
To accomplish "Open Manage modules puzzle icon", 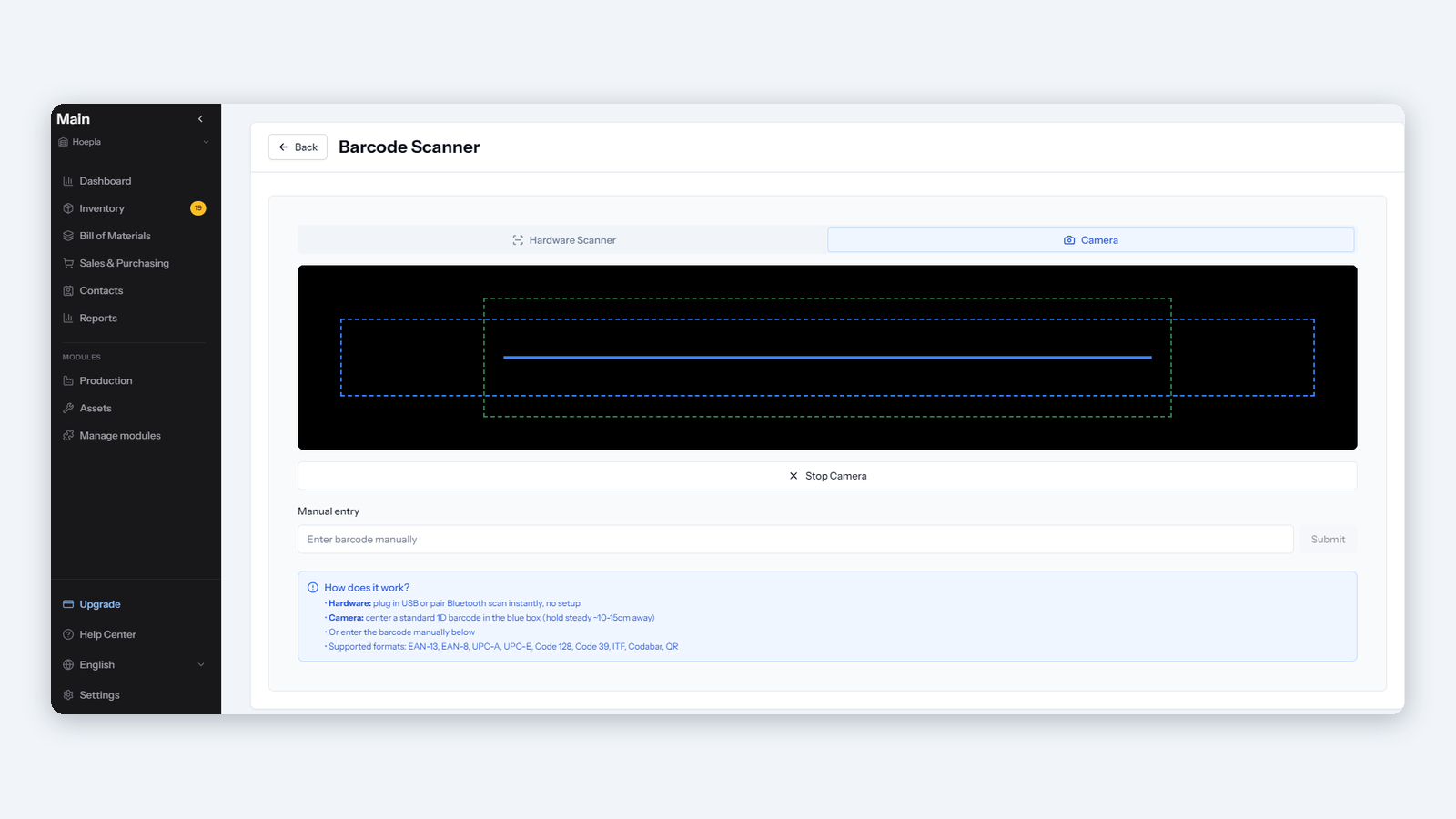I will [68, 435].
